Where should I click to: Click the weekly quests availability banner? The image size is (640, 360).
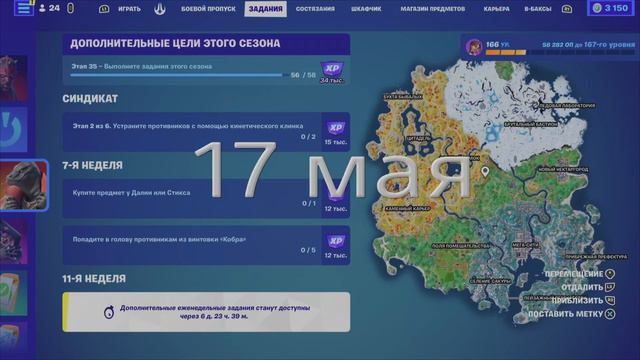(206, 312)
